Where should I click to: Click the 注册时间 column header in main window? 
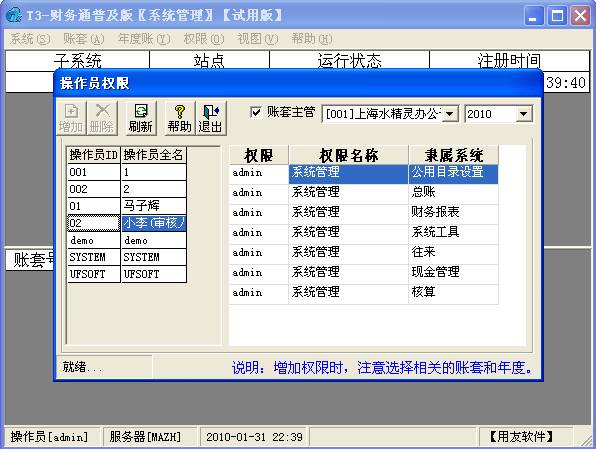(x=509, y=60)
